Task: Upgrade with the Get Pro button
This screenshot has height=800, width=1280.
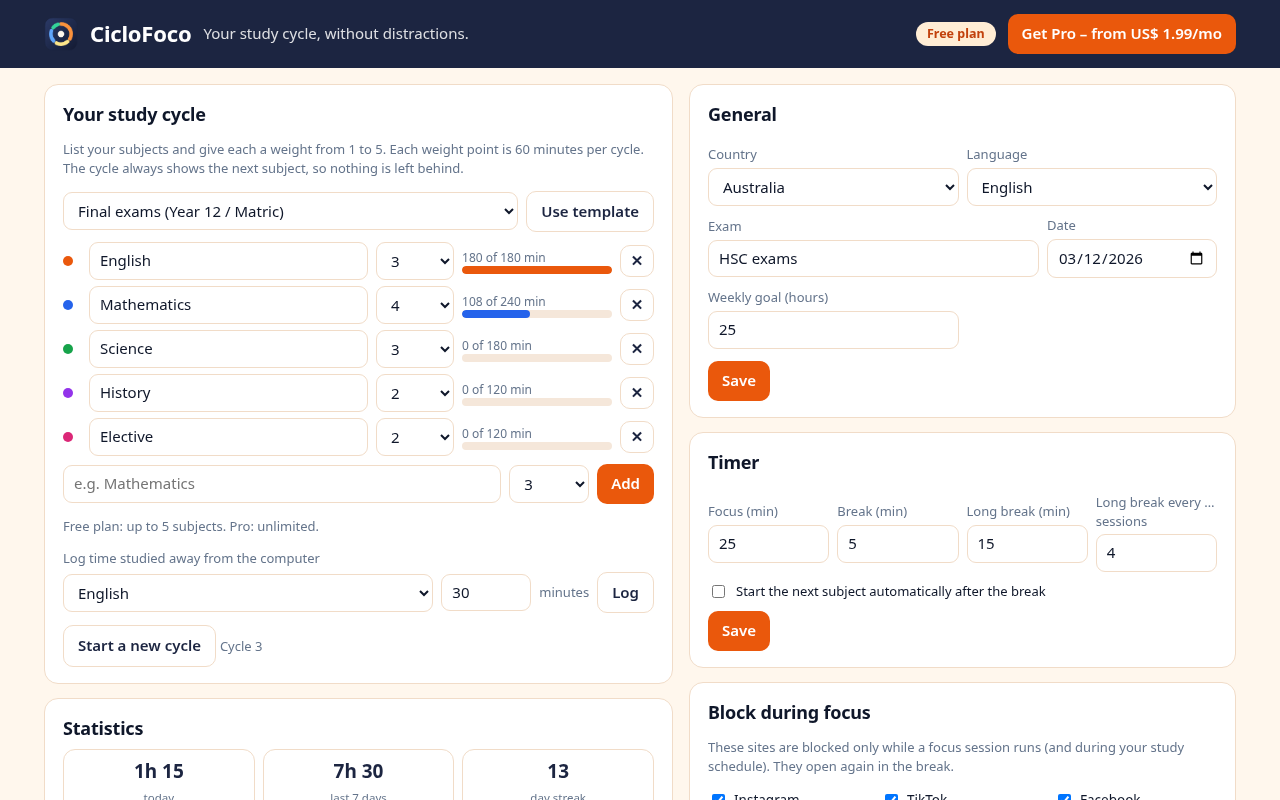Action: 1122,34
